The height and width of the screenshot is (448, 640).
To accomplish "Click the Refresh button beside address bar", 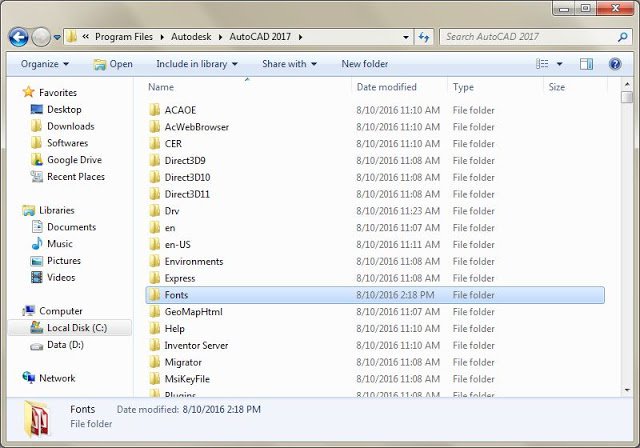I will (424, 37).
